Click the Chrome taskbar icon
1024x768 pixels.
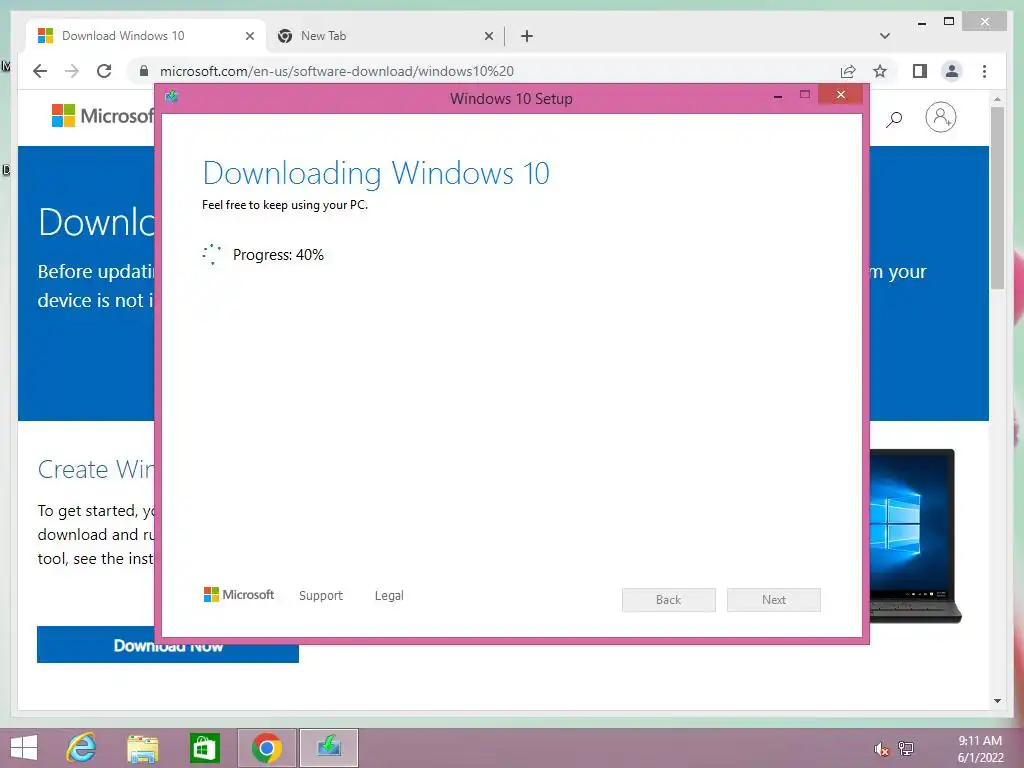tap(266, 748)
